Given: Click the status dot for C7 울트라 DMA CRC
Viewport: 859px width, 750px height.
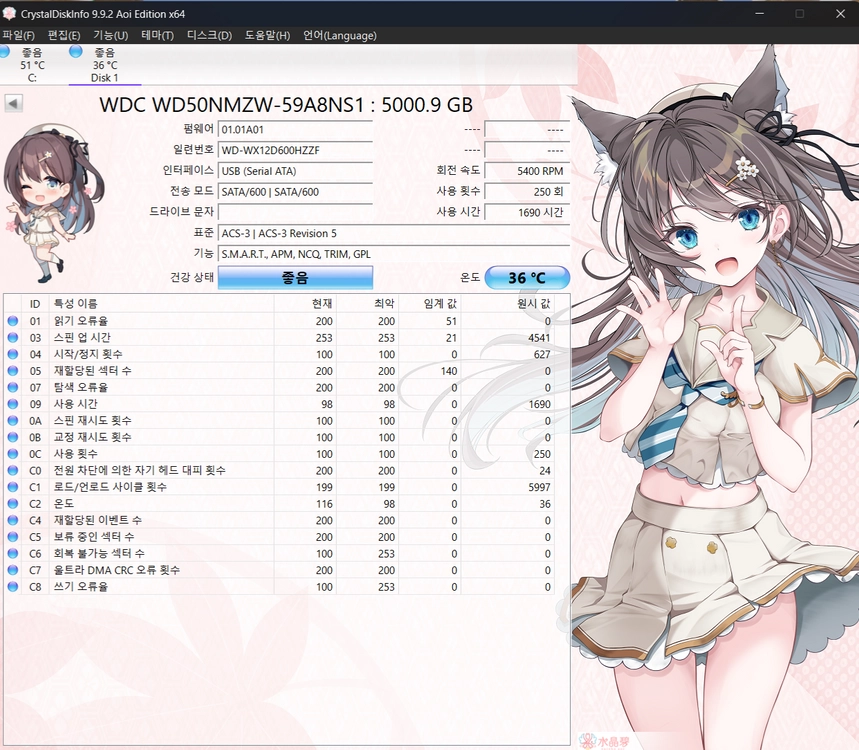Looking at the screenshot, I should pos(13,570).
